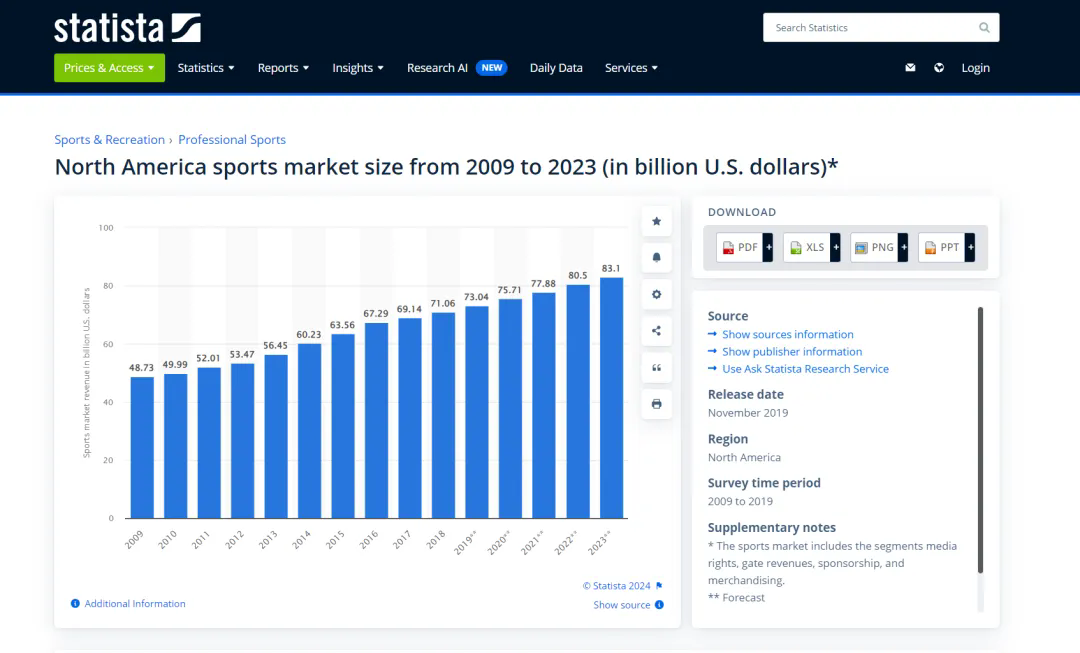The height and width of the screenshot is (653, 1080).
Task: Click into the Search Statistics field
Action: pyautogui.click(x=870, y=28)
